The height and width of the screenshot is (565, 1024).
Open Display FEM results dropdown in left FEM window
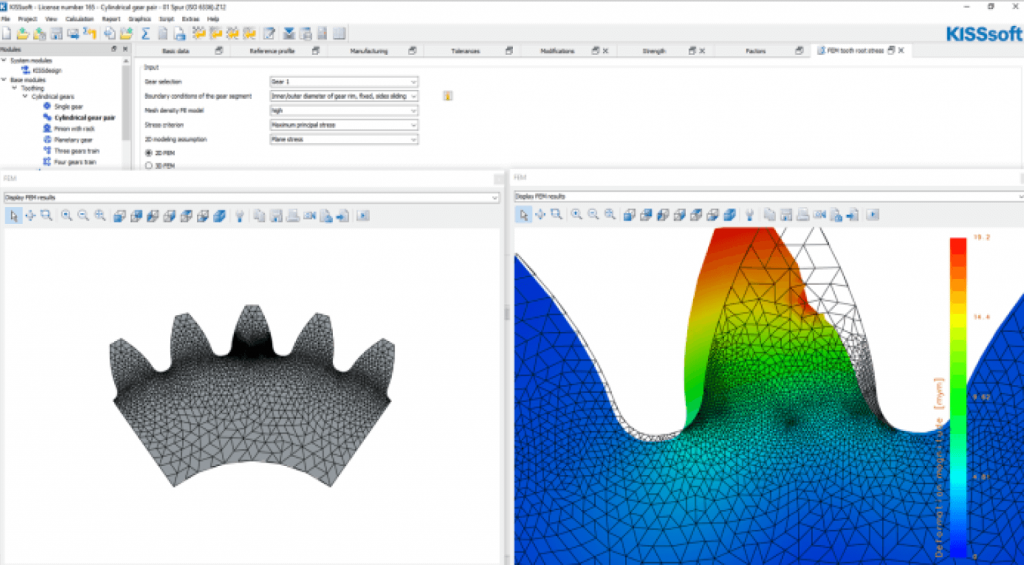point(251,197)
